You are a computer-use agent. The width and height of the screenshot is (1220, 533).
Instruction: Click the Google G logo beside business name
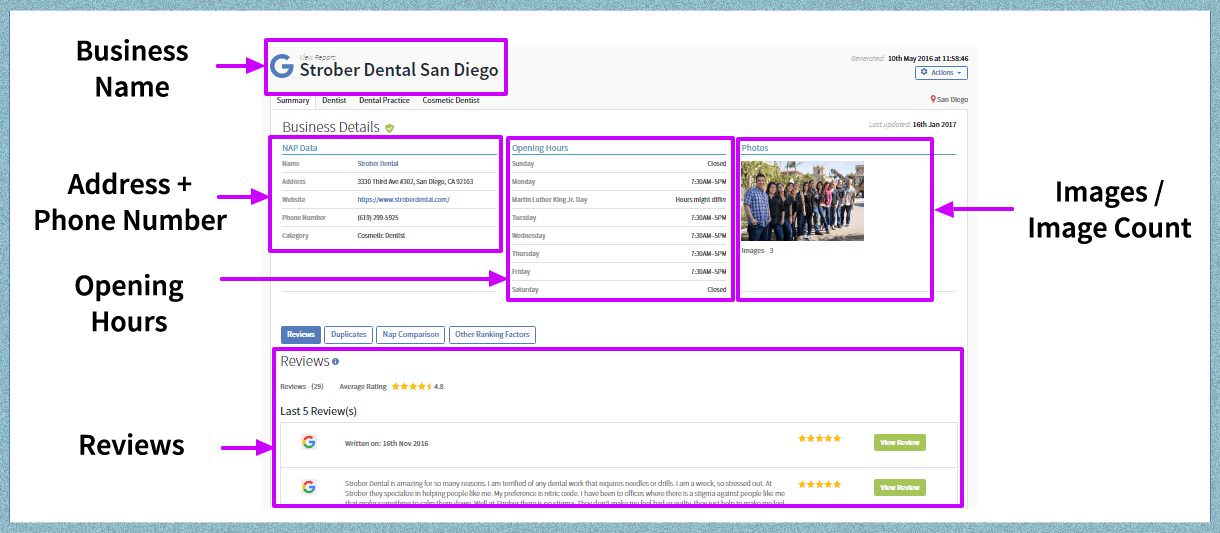coord(282,67)
